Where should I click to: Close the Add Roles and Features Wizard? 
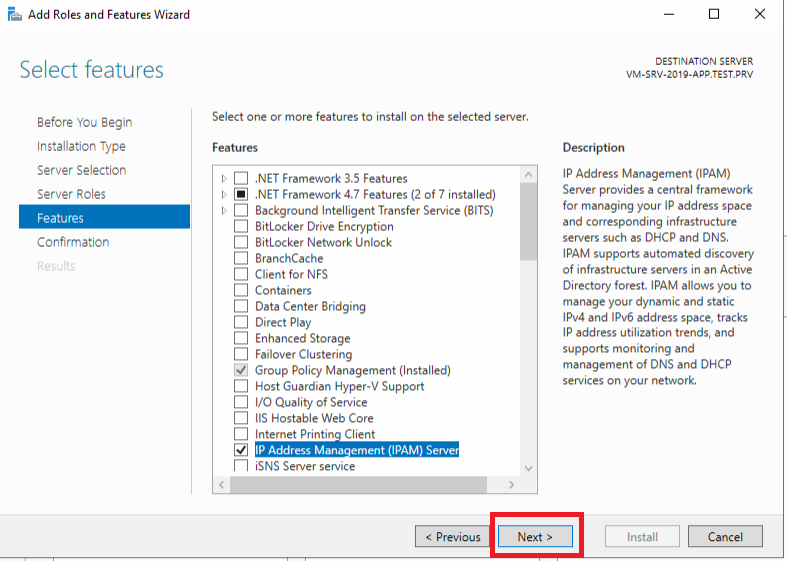point(760,14)
